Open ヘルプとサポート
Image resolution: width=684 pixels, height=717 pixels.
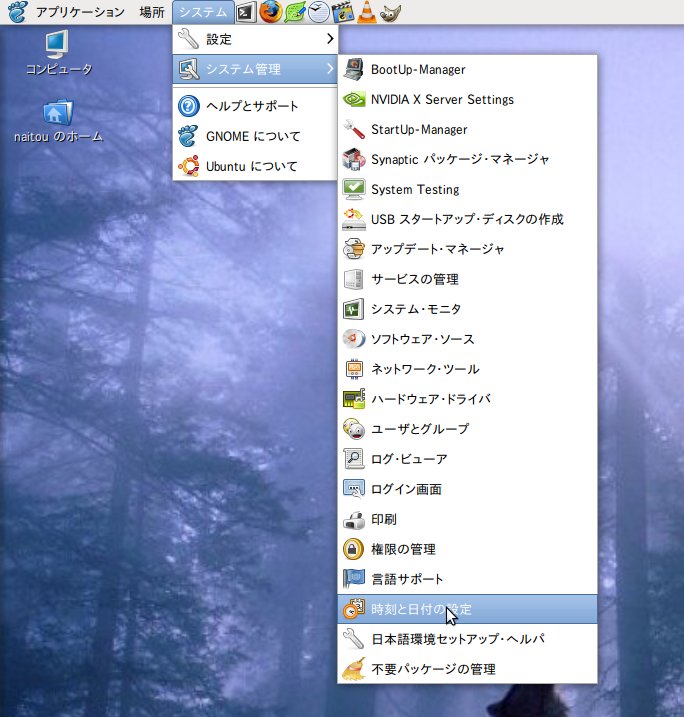255,106
